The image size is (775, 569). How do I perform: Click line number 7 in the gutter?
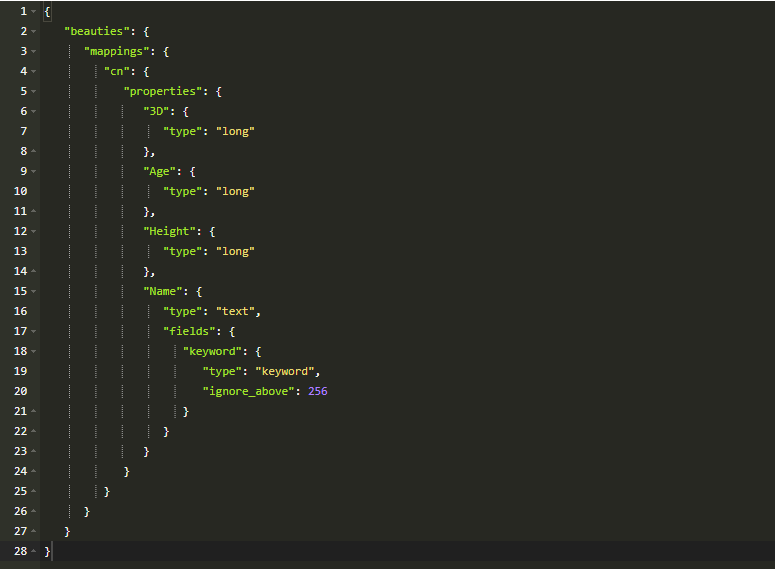click(24, 131)
